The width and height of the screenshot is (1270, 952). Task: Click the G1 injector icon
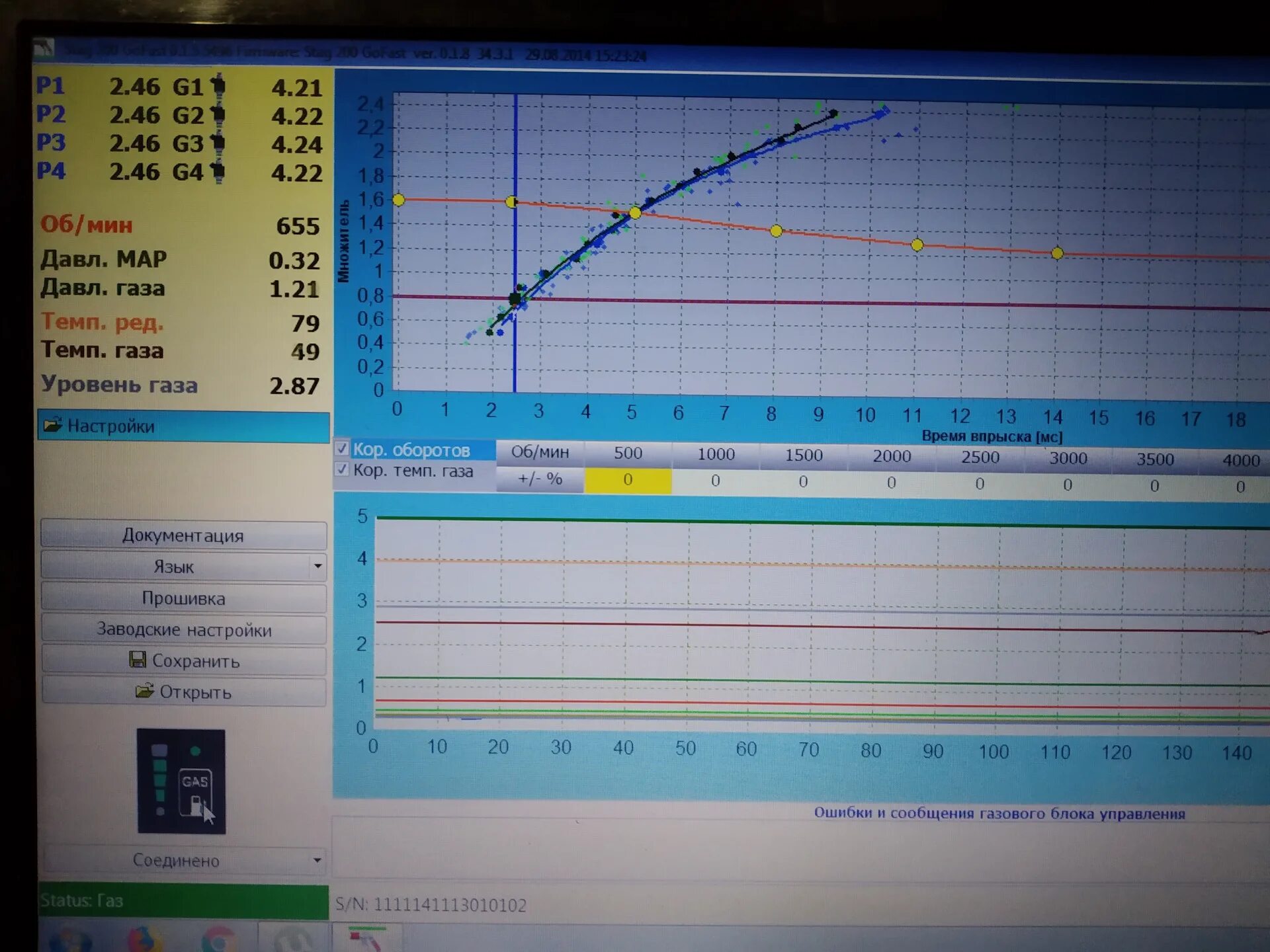coord(218,87)
